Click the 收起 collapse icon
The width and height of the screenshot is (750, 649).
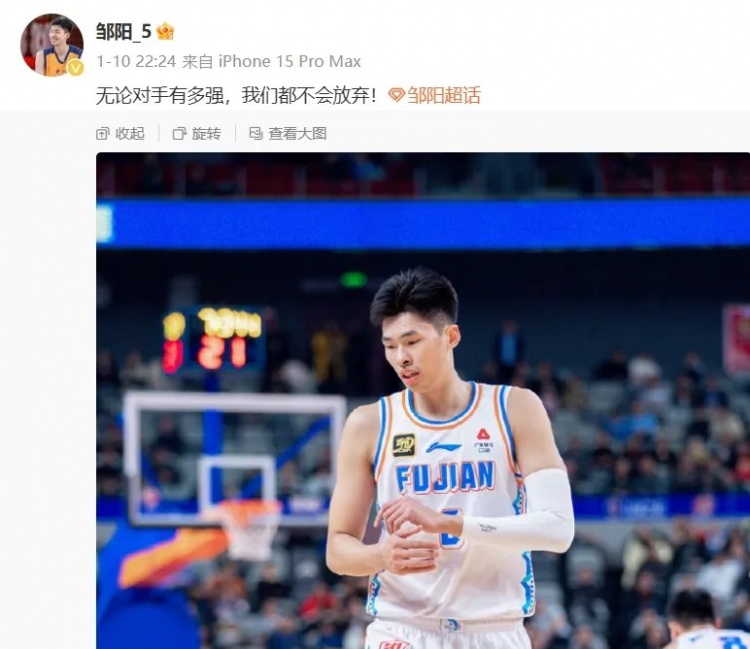click(x=102, y=133)
